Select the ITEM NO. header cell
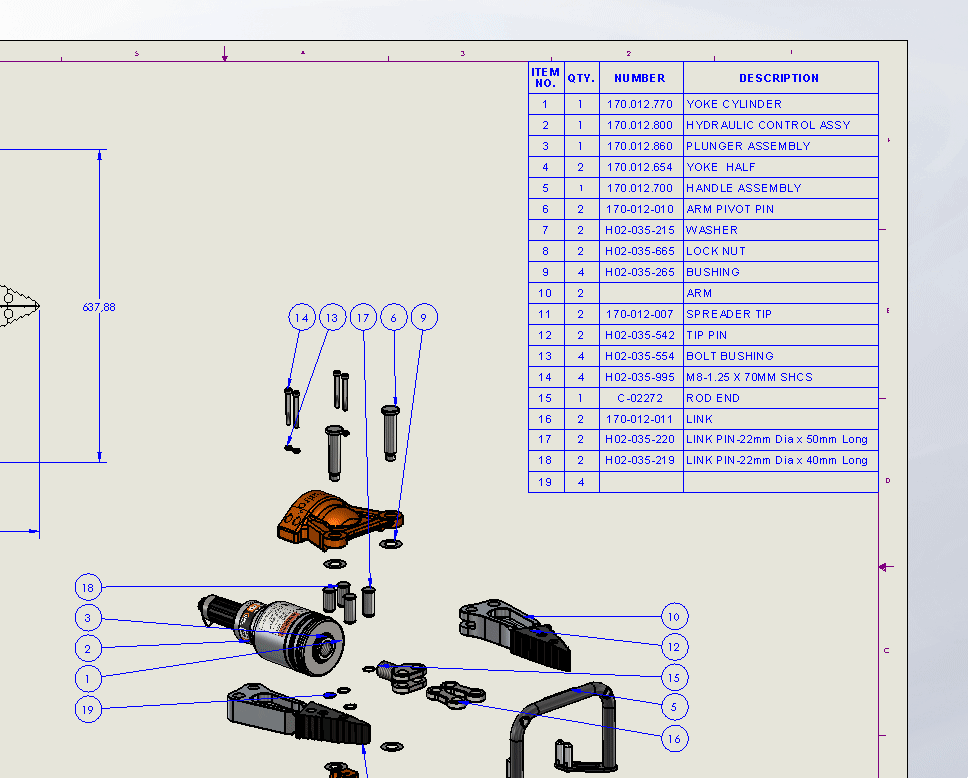The height and width of the screenshot is (778, 968). [545, 78]
